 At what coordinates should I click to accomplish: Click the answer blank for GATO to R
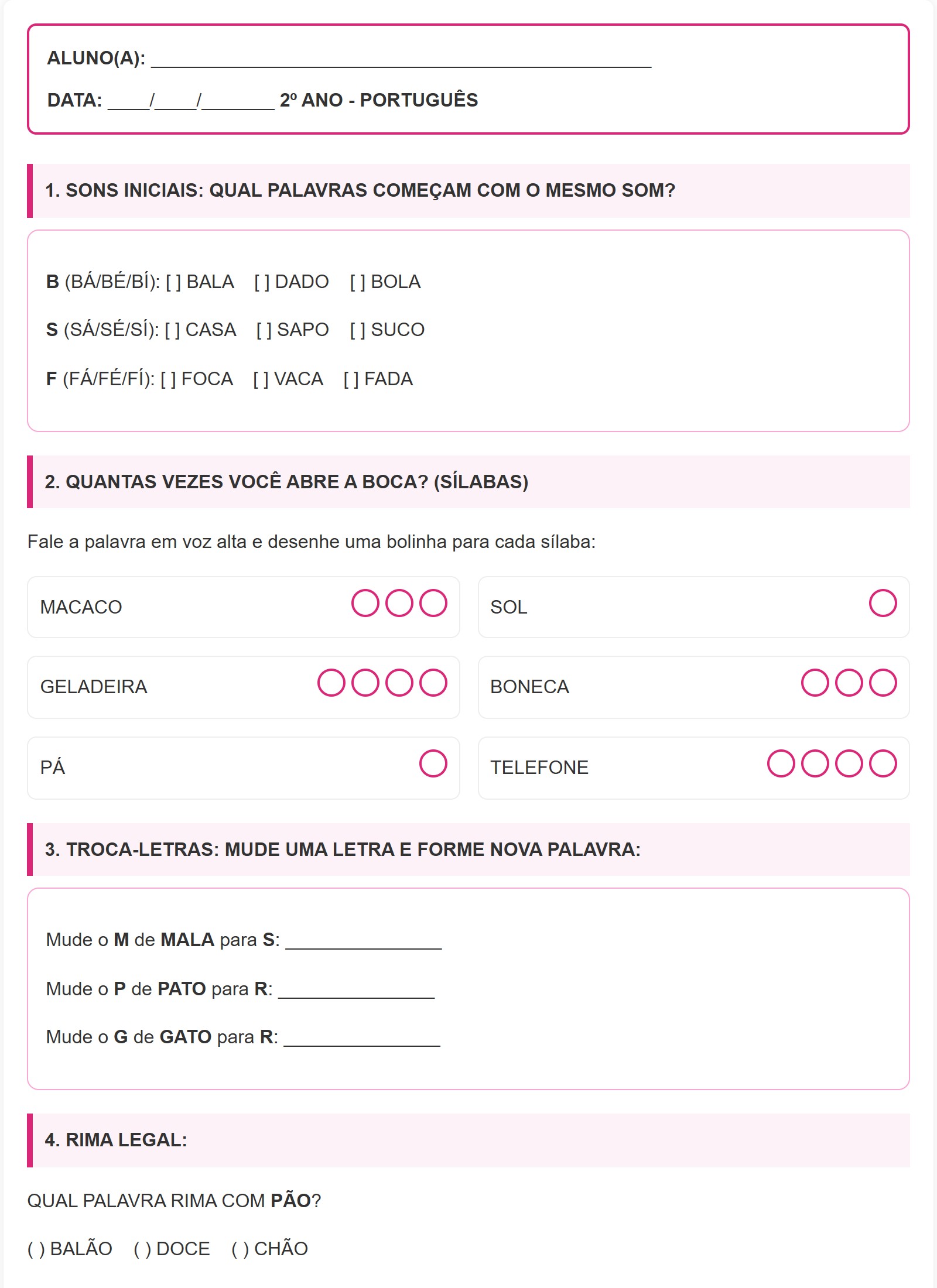tap(362, 1038)
